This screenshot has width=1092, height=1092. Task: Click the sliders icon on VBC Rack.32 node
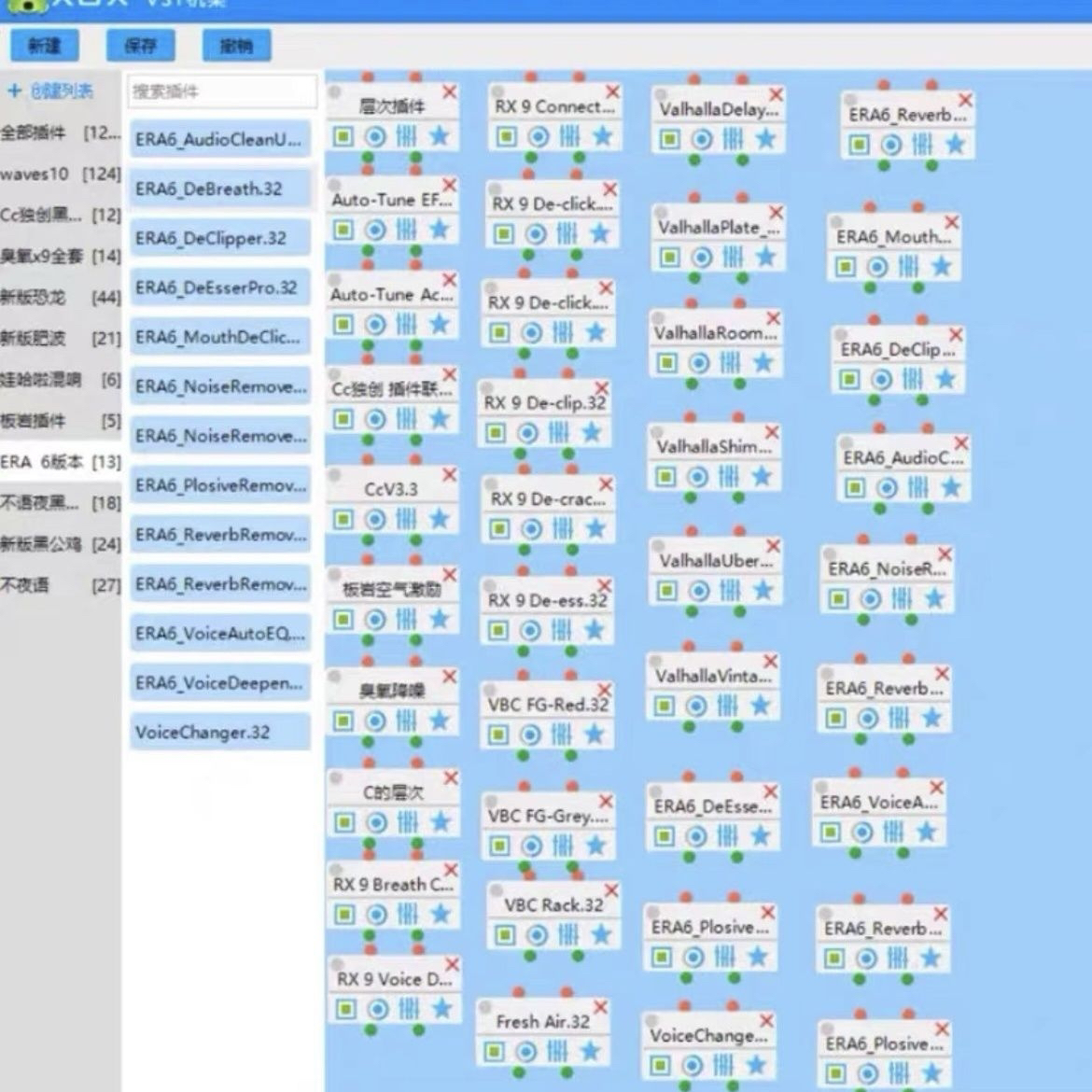tap(568, 934)
